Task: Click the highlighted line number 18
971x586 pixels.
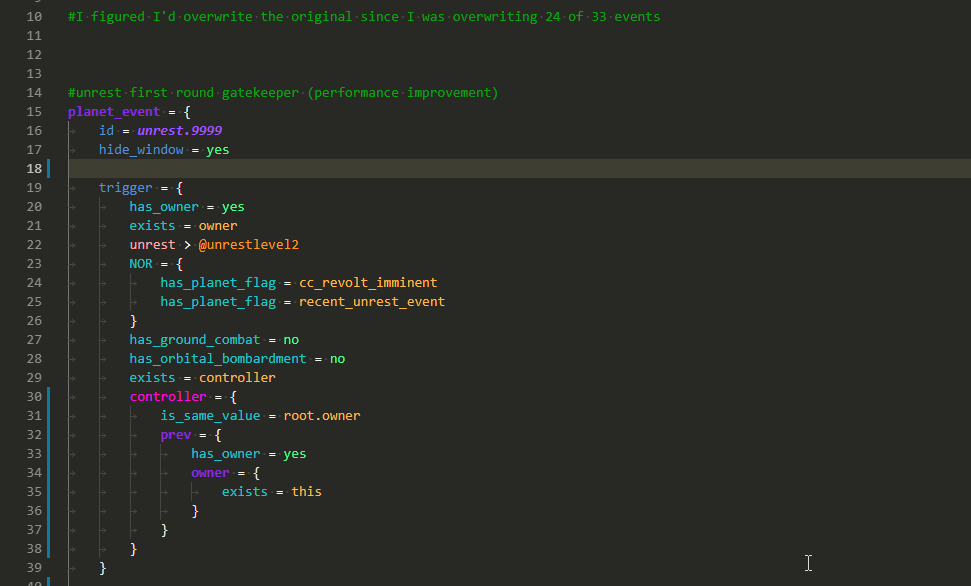Action: (x=34, y=168)
